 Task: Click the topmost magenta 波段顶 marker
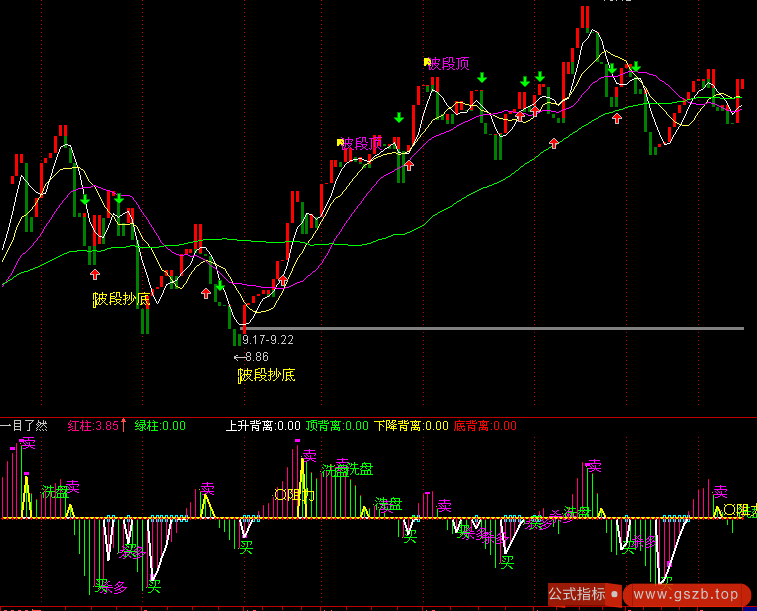tap(449, 64)
